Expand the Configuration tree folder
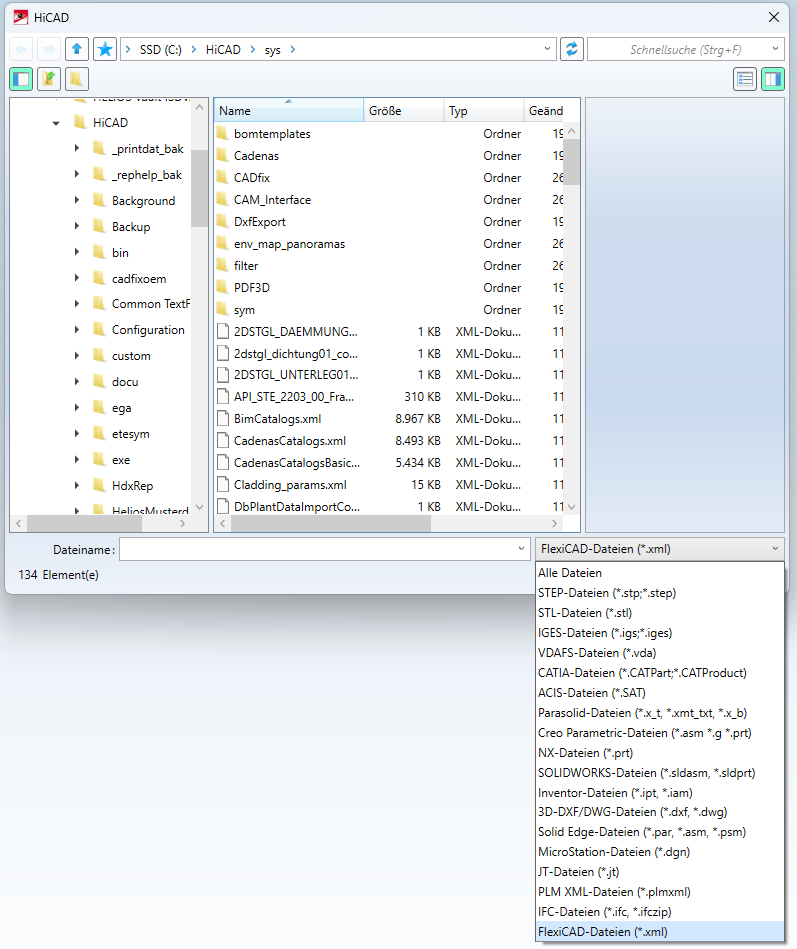The image size is (797, 949). (x=77, y=330)
